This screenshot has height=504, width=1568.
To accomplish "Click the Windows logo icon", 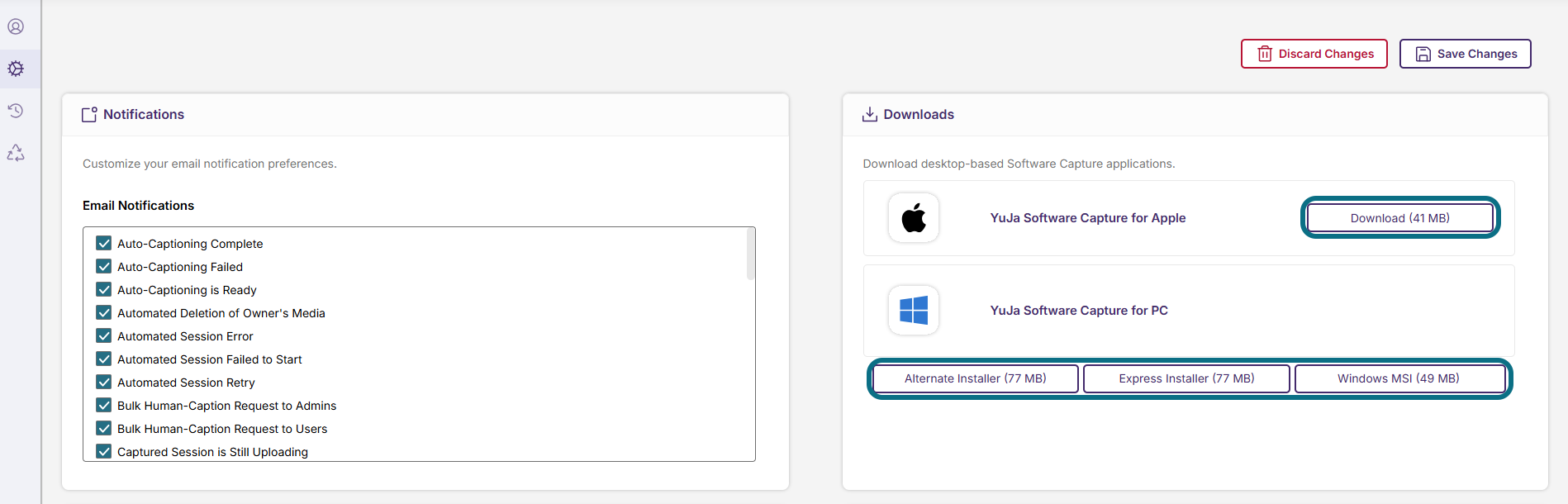I will click(x=914, y=311).
